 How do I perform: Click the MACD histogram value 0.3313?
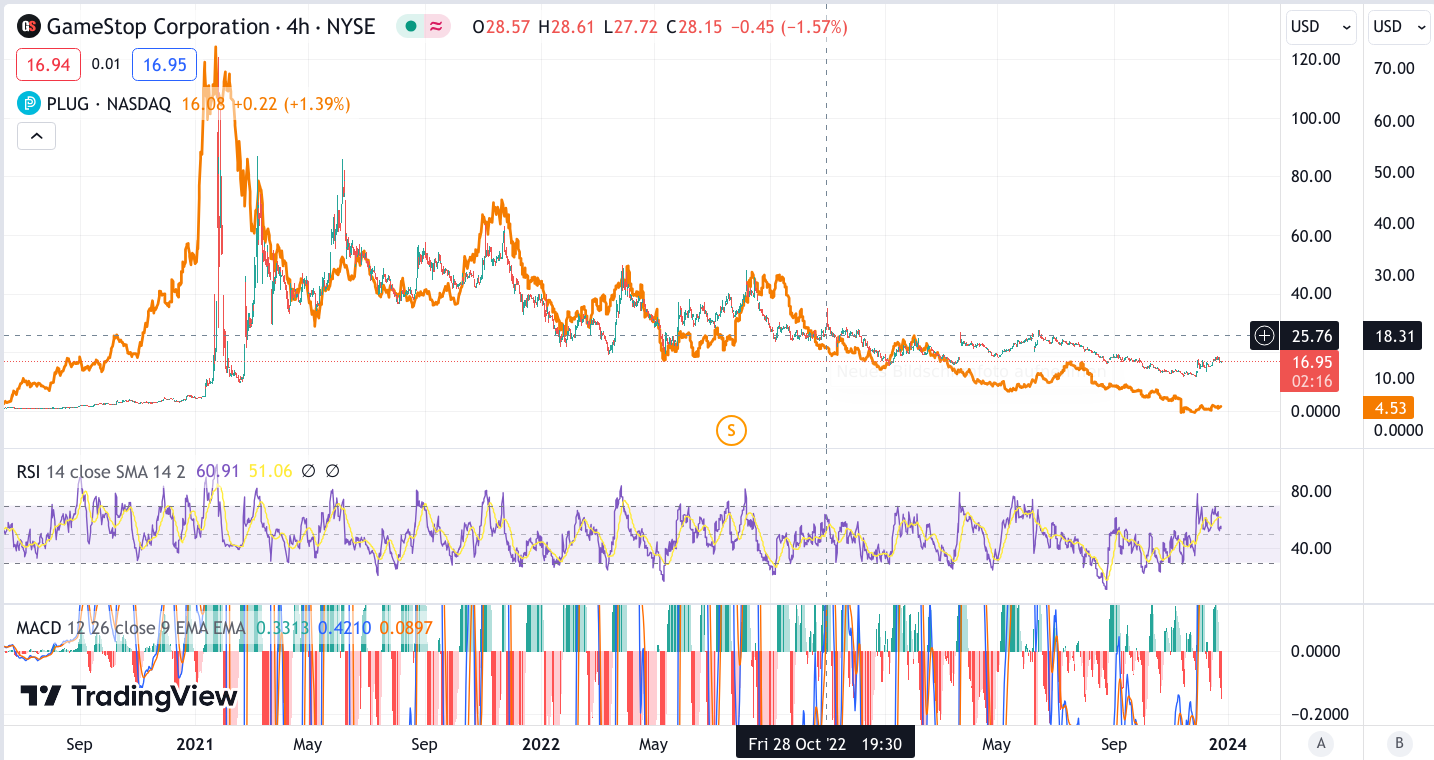(283, 628)
